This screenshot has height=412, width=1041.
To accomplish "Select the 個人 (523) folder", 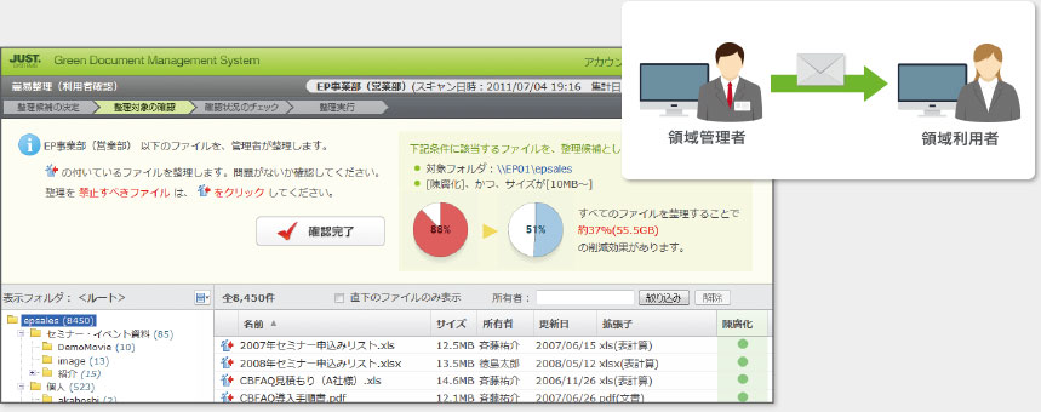I will pyautogui.click(x=70, y=386).
